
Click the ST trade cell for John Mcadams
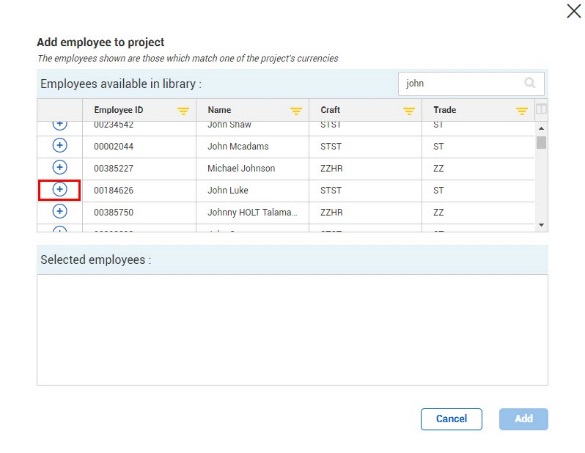[x=478, y=147]
